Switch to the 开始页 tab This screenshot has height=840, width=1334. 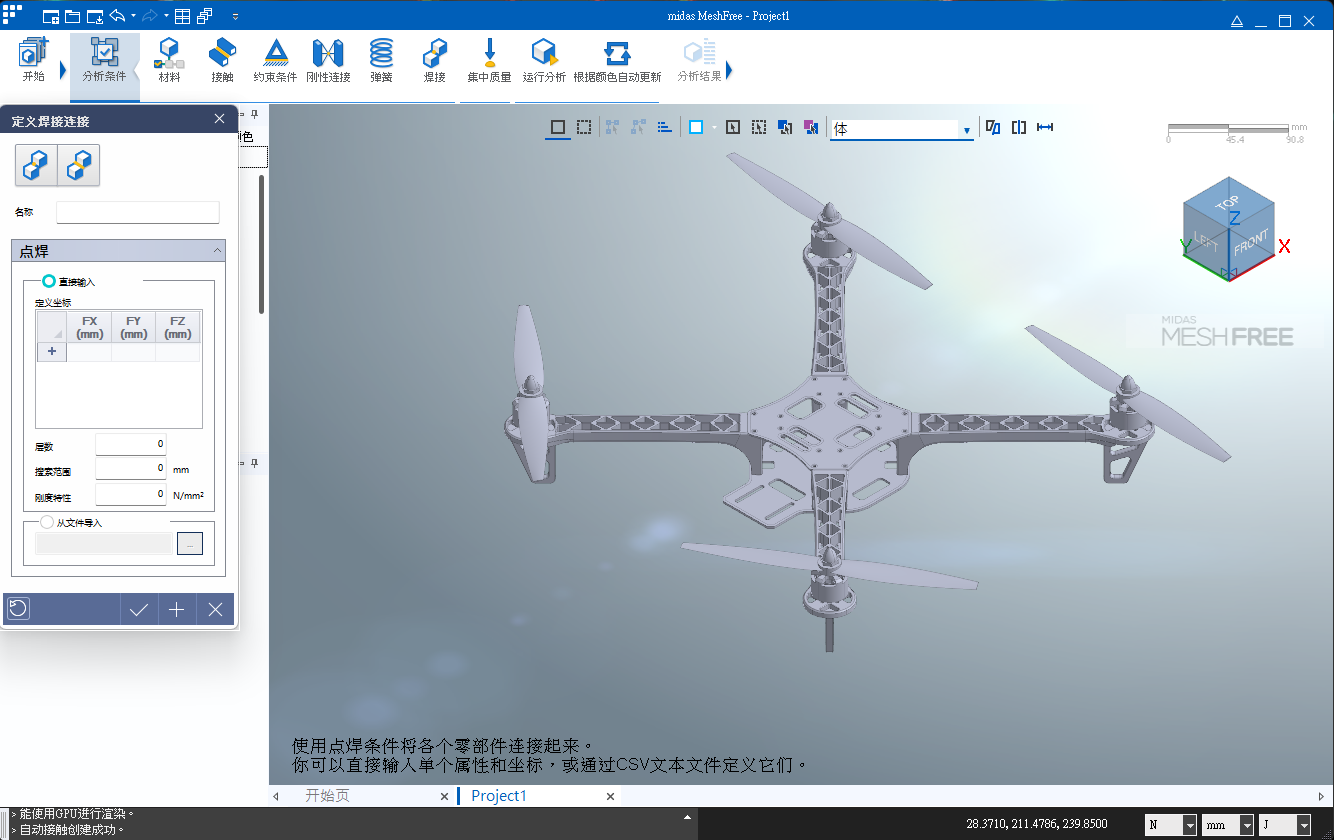tap(328, 796)
